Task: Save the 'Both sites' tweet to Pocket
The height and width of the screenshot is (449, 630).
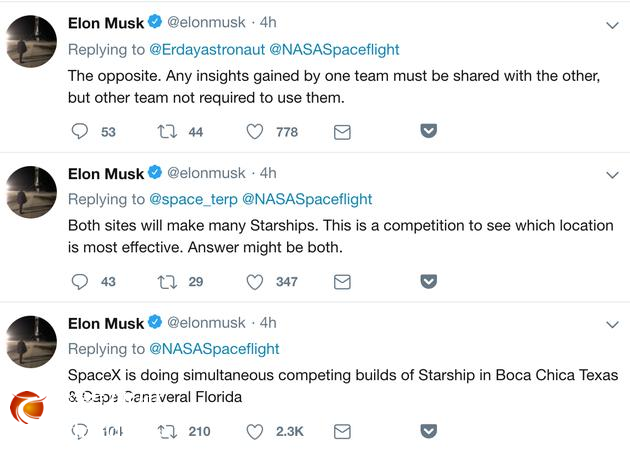Action: [428, 281]
